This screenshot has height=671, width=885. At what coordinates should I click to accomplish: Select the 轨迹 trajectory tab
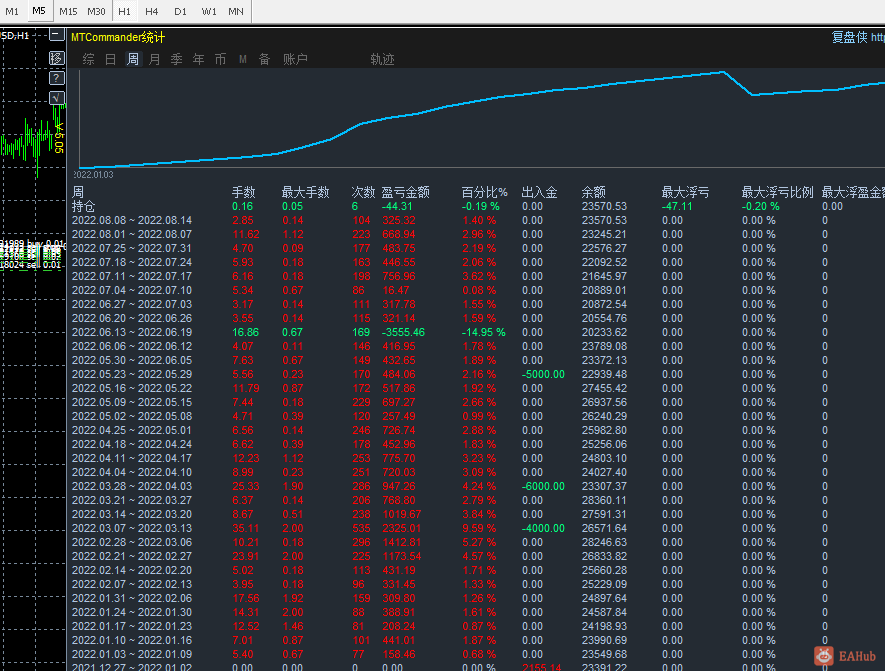pyautogui.click(x=382, y=60)
